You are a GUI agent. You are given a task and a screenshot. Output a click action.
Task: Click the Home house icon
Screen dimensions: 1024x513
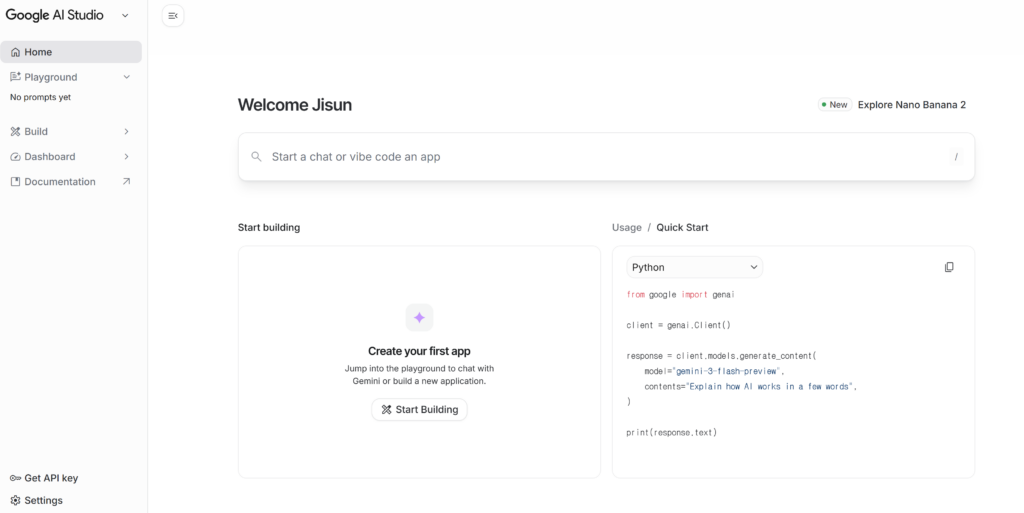pos(16,52)
